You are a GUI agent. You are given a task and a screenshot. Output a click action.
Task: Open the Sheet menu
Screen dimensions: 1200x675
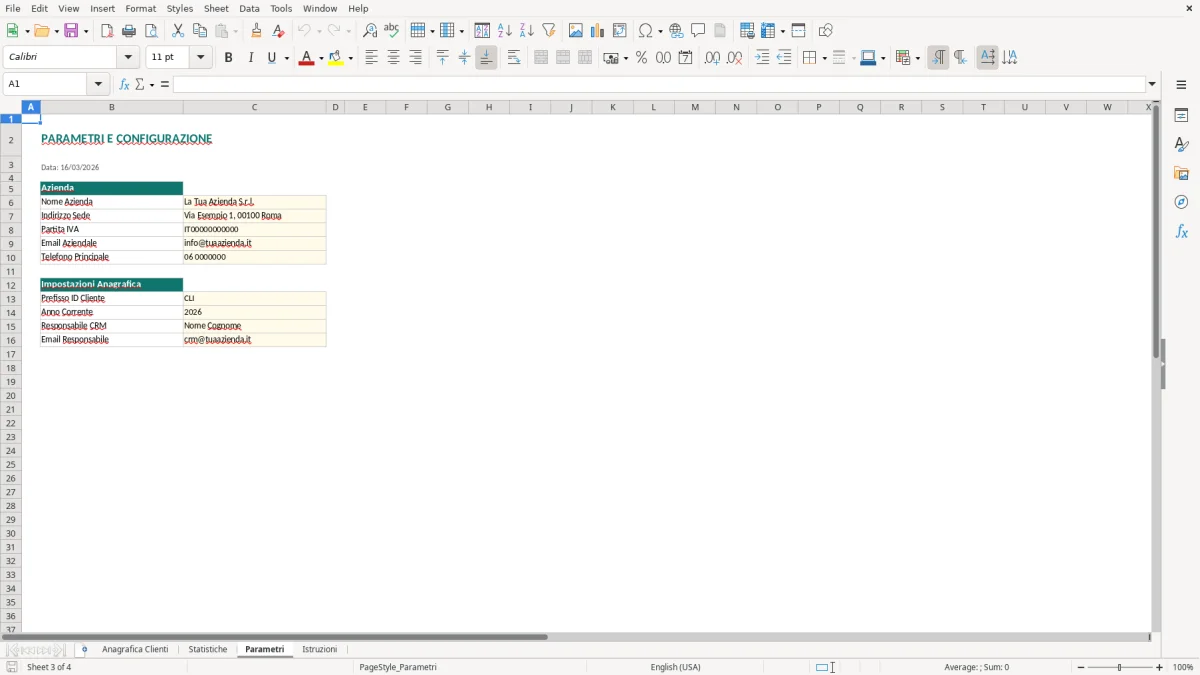pos(216,8)
